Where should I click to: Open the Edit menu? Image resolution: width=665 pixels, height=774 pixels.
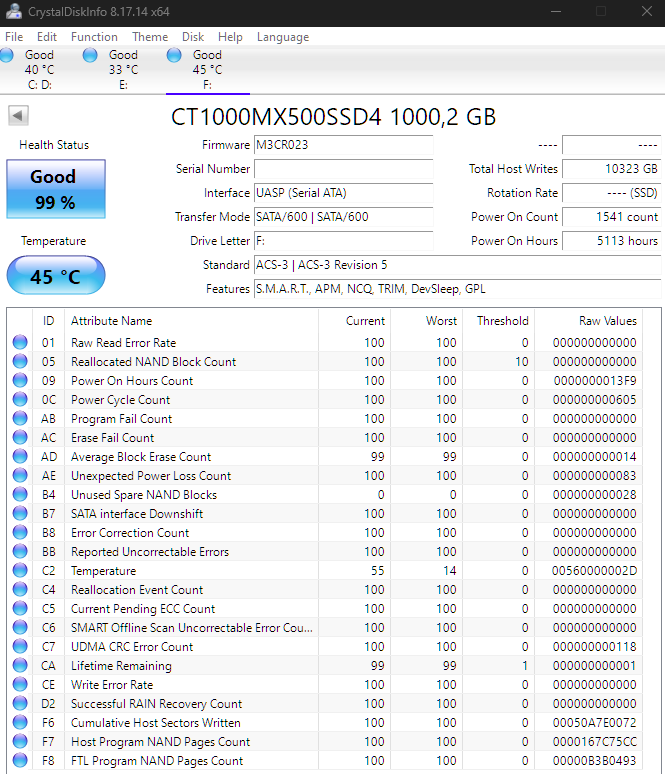click(x=47, y=37)
